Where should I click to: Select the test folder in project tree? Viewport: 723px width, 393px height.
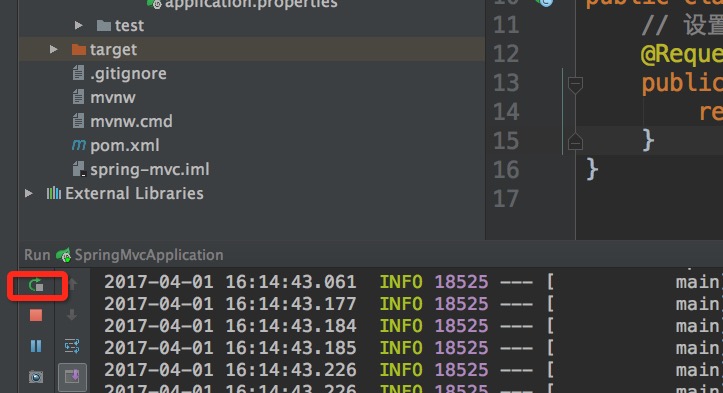pyautogui.click(x=130, y=25)
